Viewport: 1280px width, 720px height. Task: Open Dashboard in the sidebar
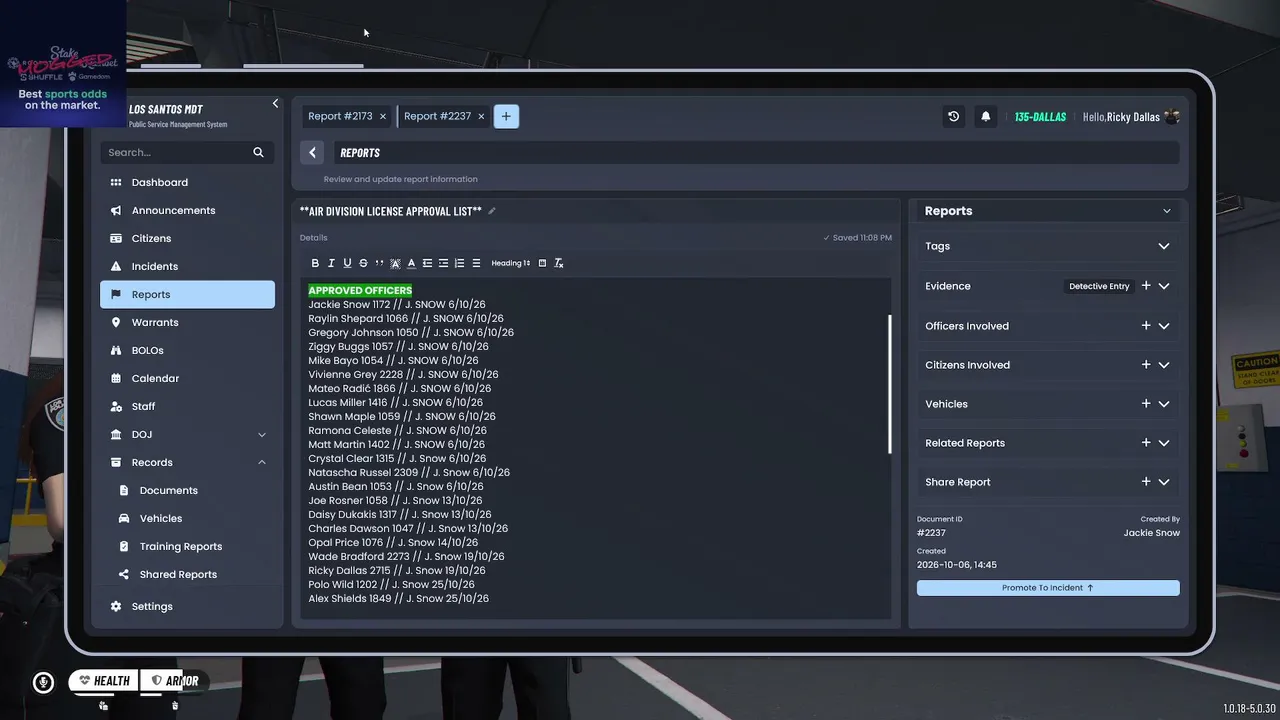tap(187, 182)
